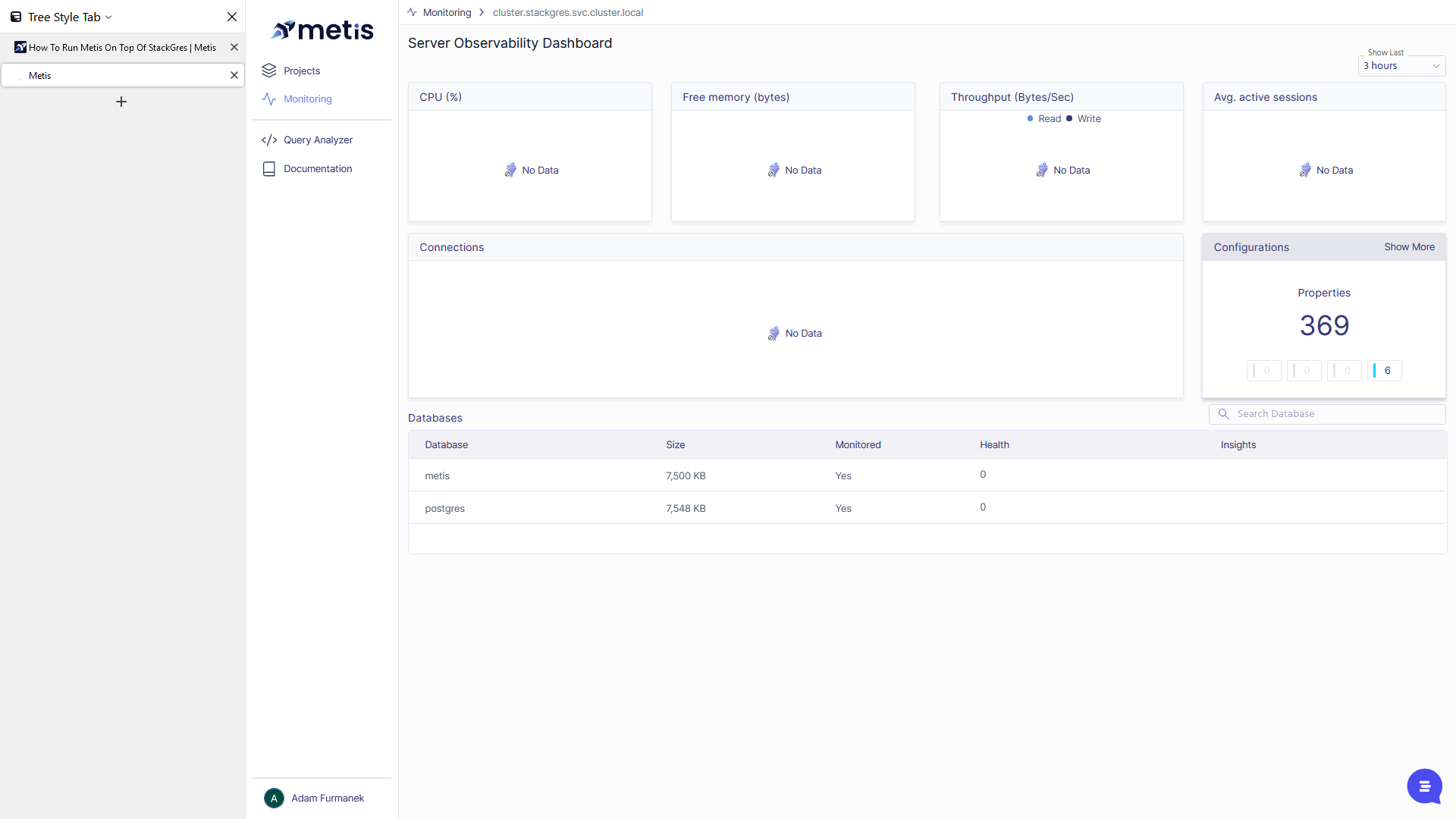Open the postgres database row
1456x819 pixels.
927,508
